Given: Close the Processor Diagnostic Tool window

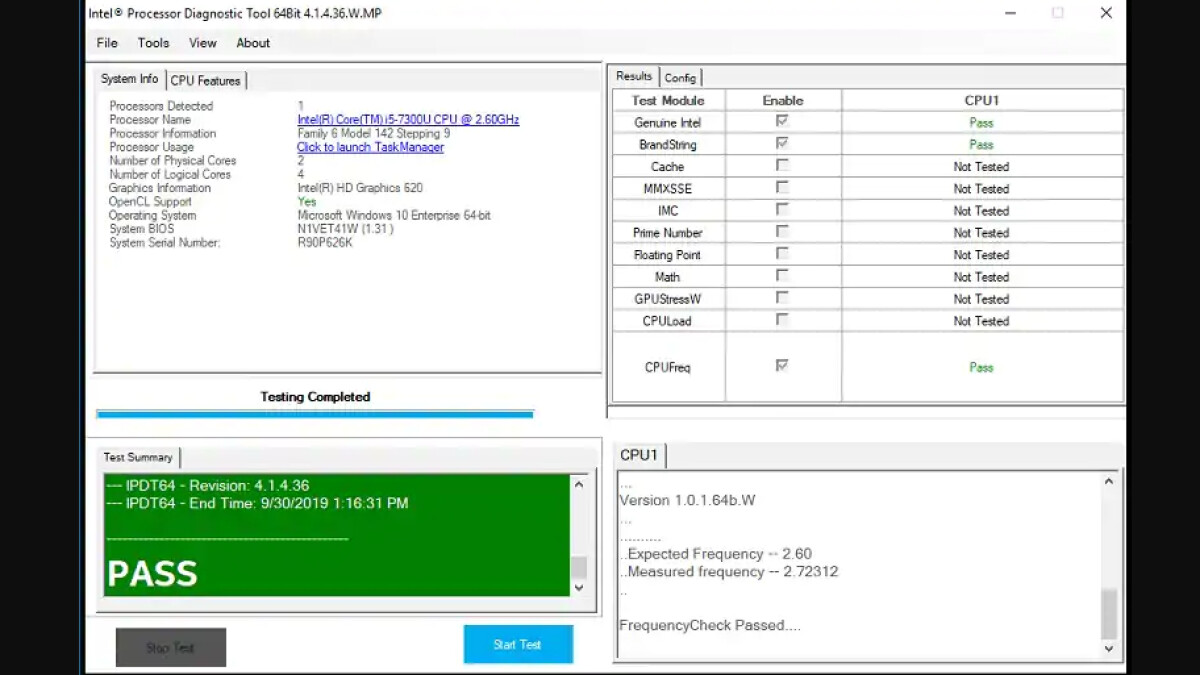Looking at the screenshot, I should [x=1106, y=13].
